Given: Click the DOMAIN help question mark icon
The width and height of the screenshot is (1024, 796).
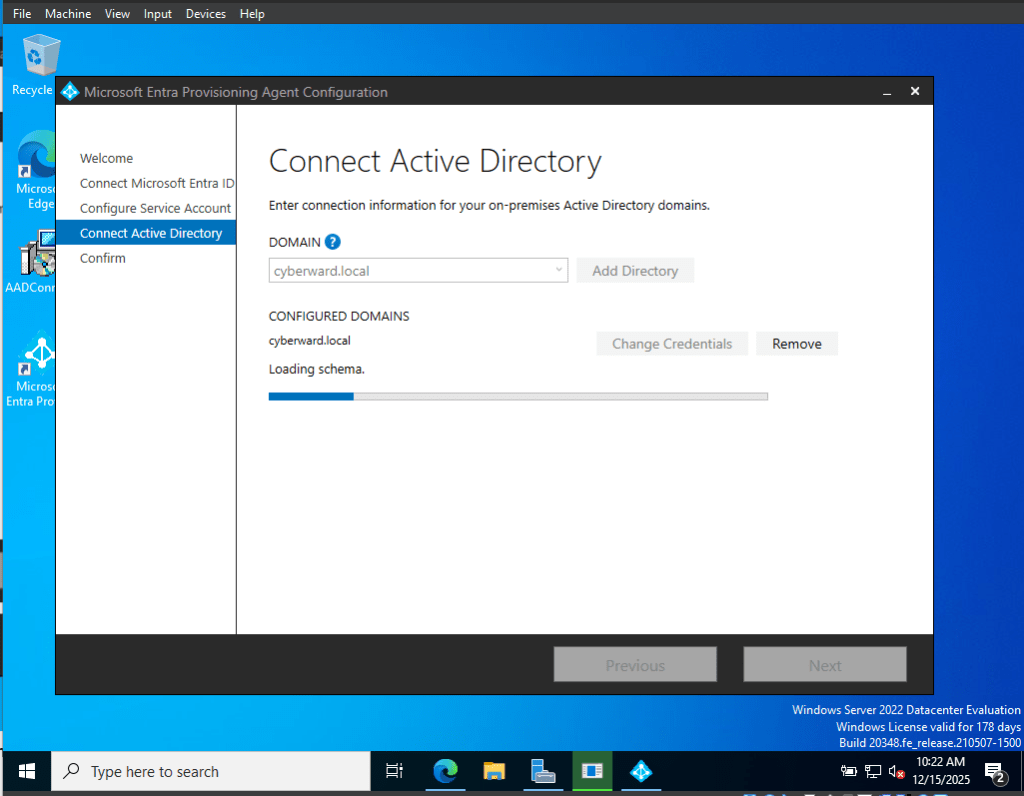Looking at the screenshot, I should [332, 242].
